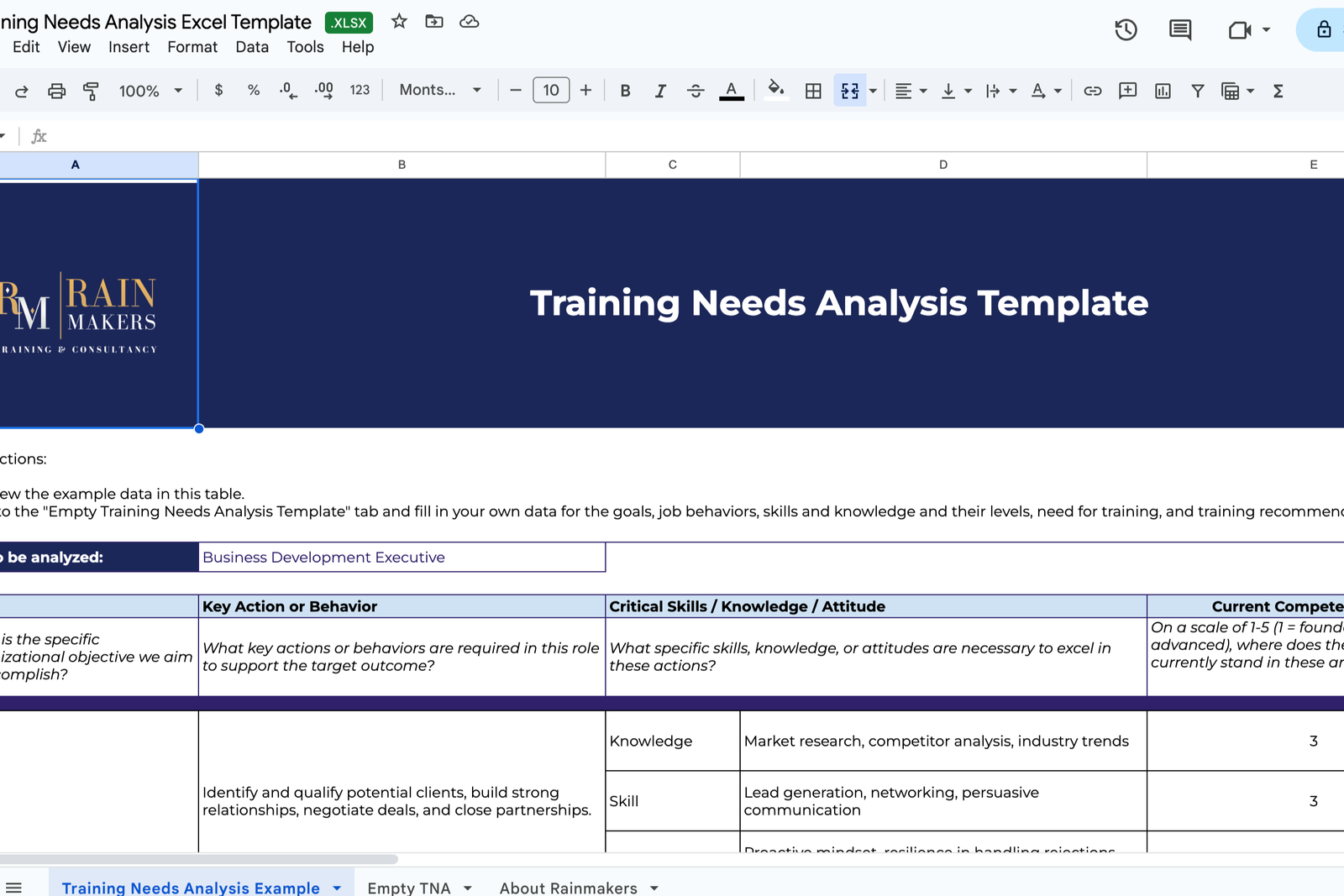Check cloud document status icon
Image resolution: width=1344 pixels, height=896 pixels.
(x=470, y=22)
